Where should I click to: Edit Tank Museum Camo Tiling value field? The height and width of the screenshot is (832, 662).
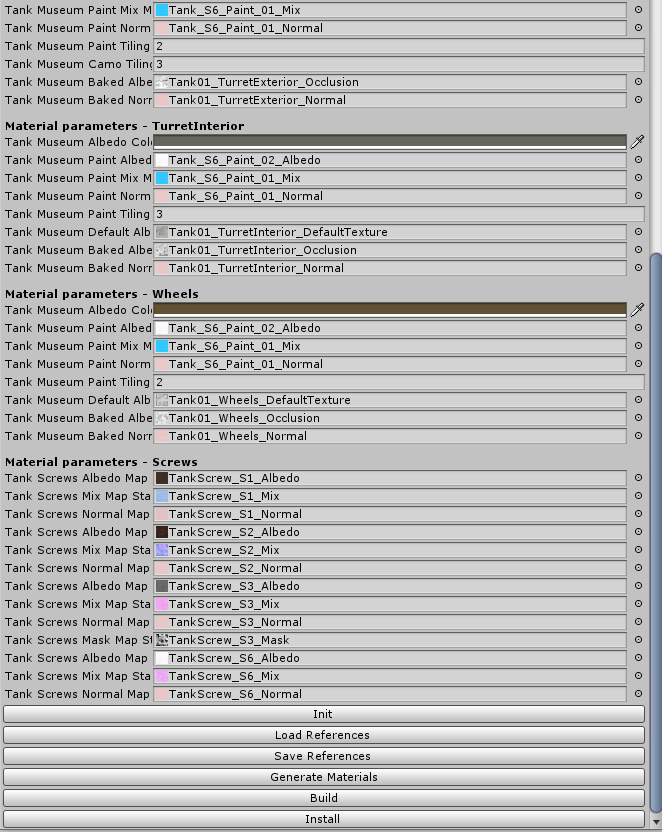point(399,64)
